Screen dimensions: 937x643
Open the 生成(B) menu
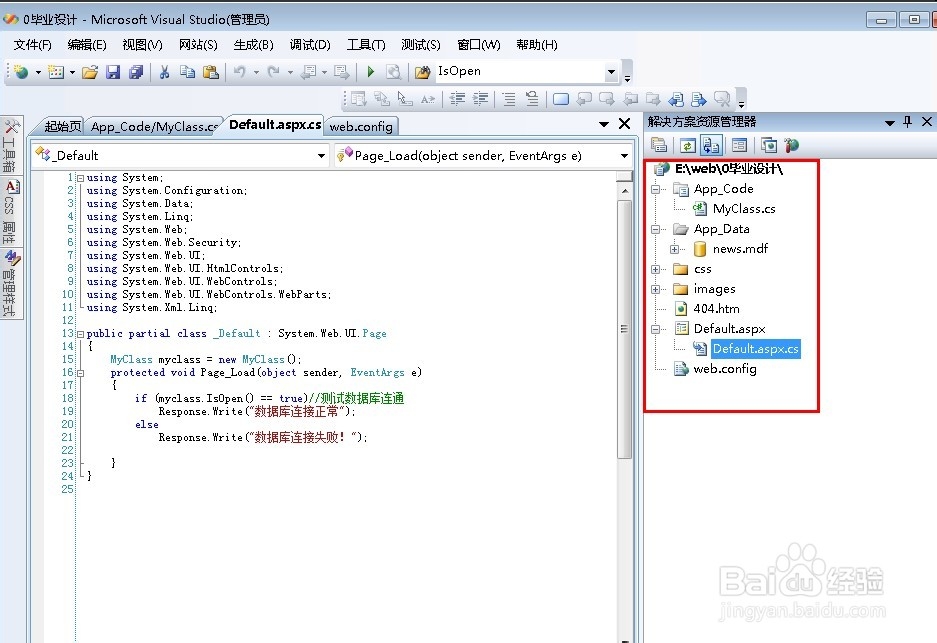(253, 45)
